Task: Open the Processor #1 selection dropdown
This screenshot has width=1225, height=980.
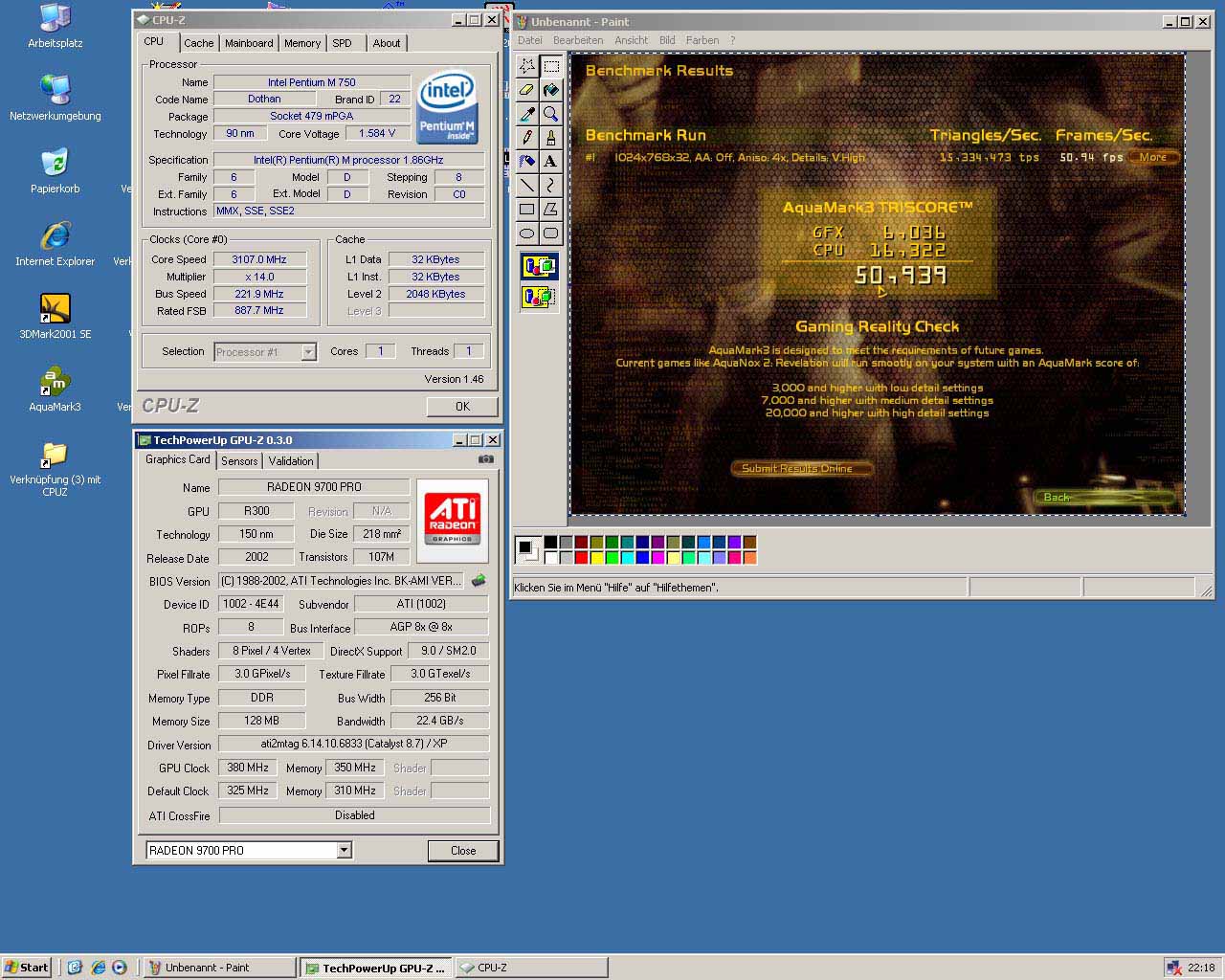Action: tap(308, 352)
